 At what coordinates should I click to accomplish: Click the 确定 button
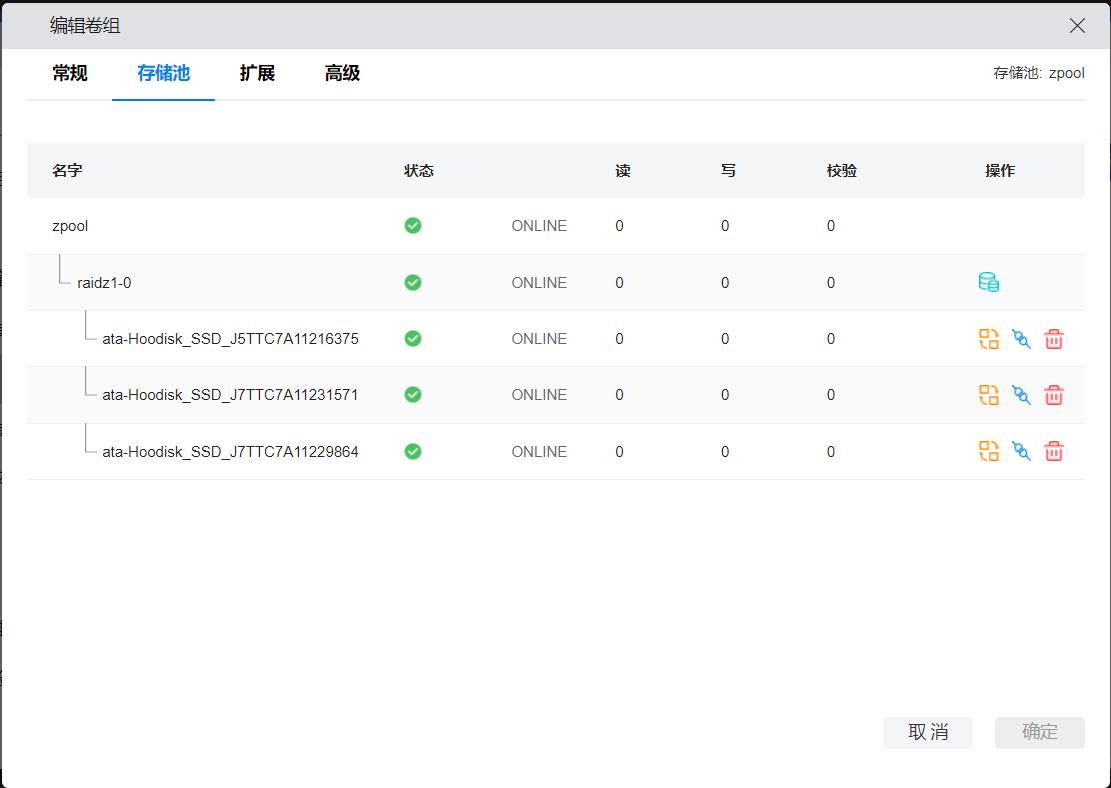[1039, 731]
